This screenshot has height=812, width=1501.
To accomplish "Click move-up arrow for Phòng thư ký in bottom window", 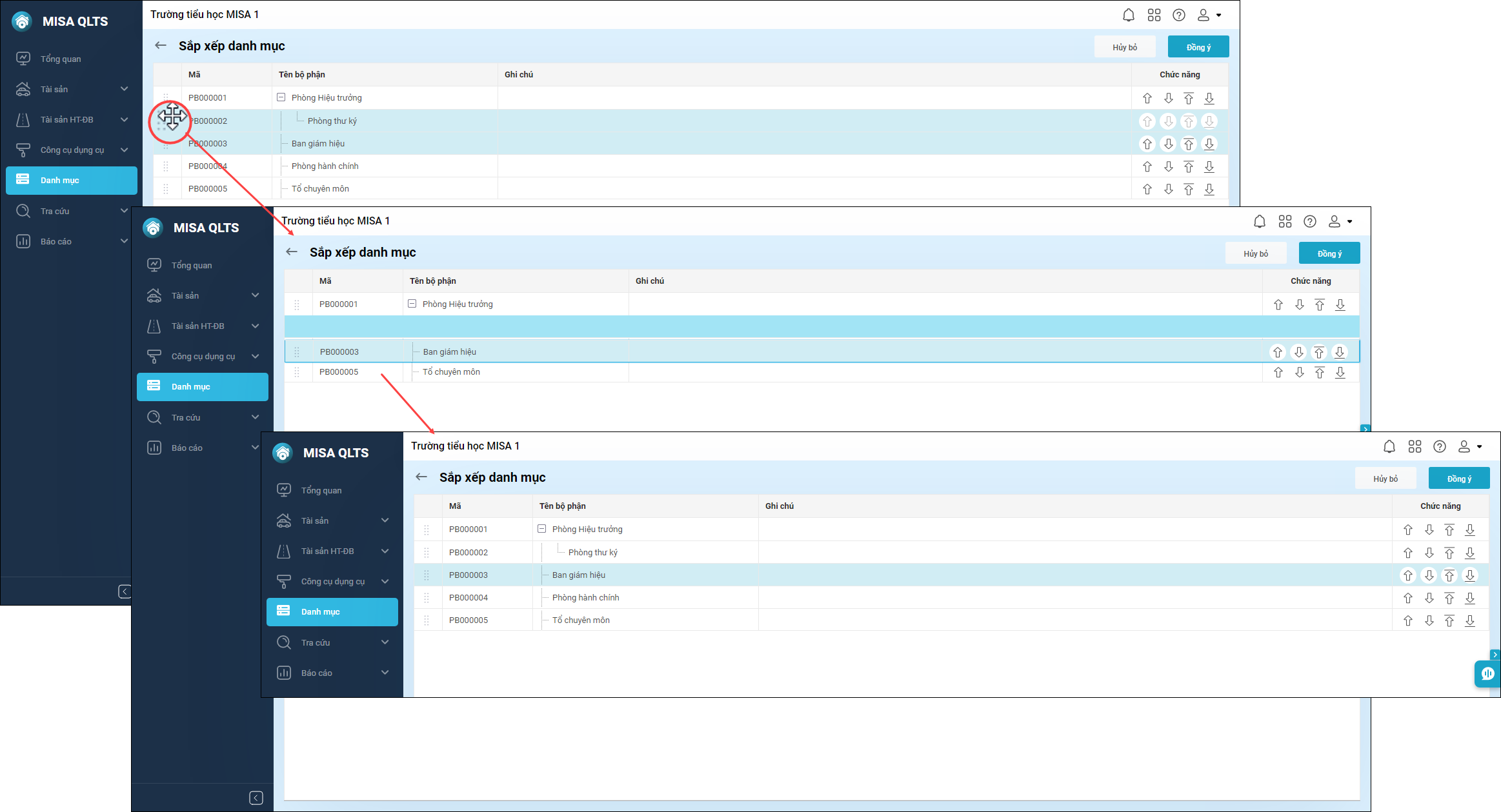I will [1408, 553].
